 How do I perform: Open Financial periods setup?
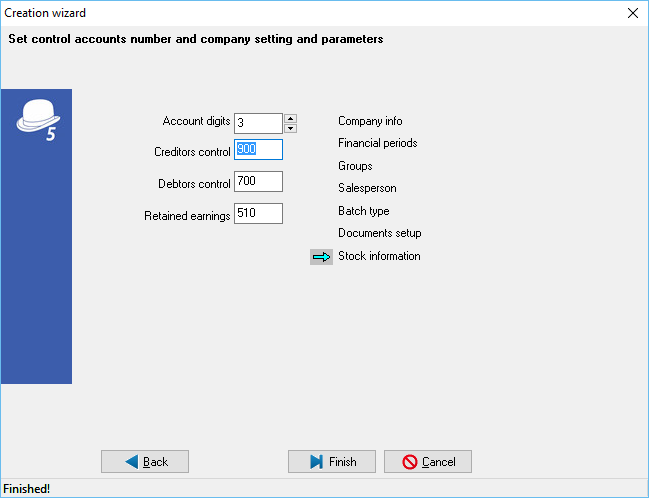point(377,143)
